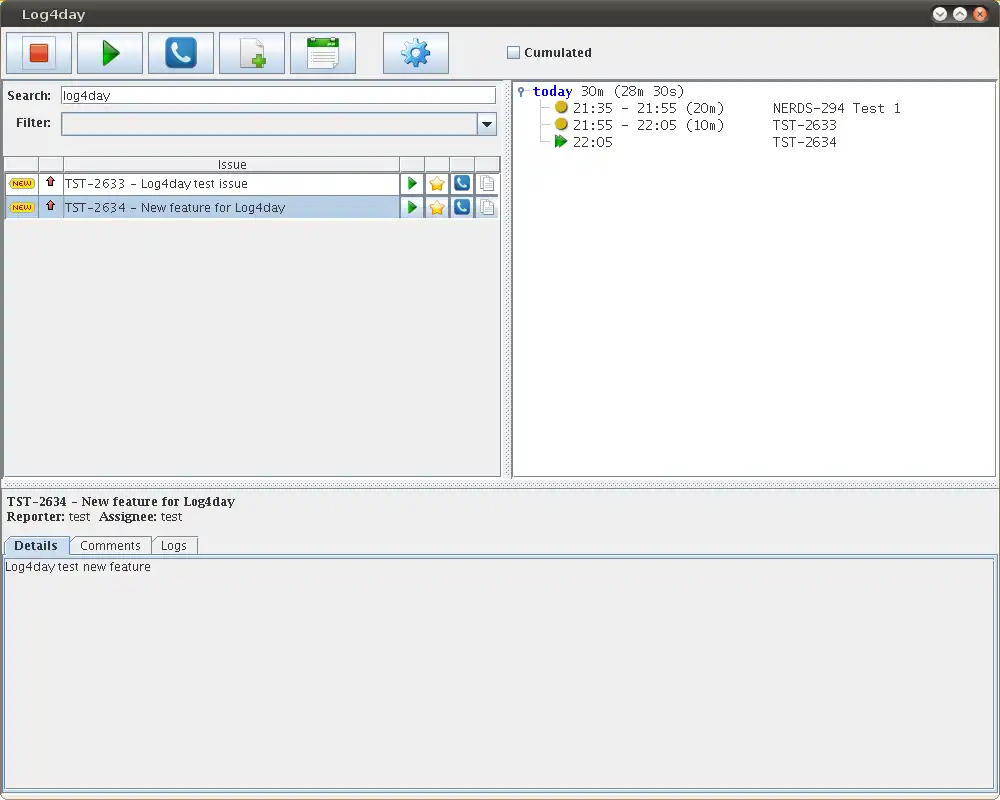This screenshot has height=800, width=1000.
Task: Open the Filter combo box
Action: click(x=279, y=124)
